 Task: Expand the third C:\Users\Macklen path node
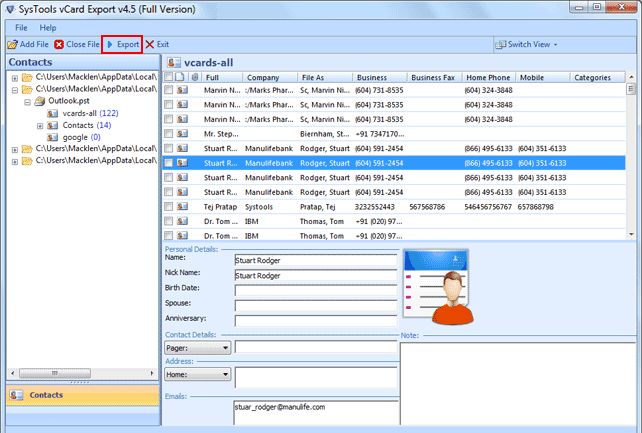pyautogui.click(x=15, y=150)
